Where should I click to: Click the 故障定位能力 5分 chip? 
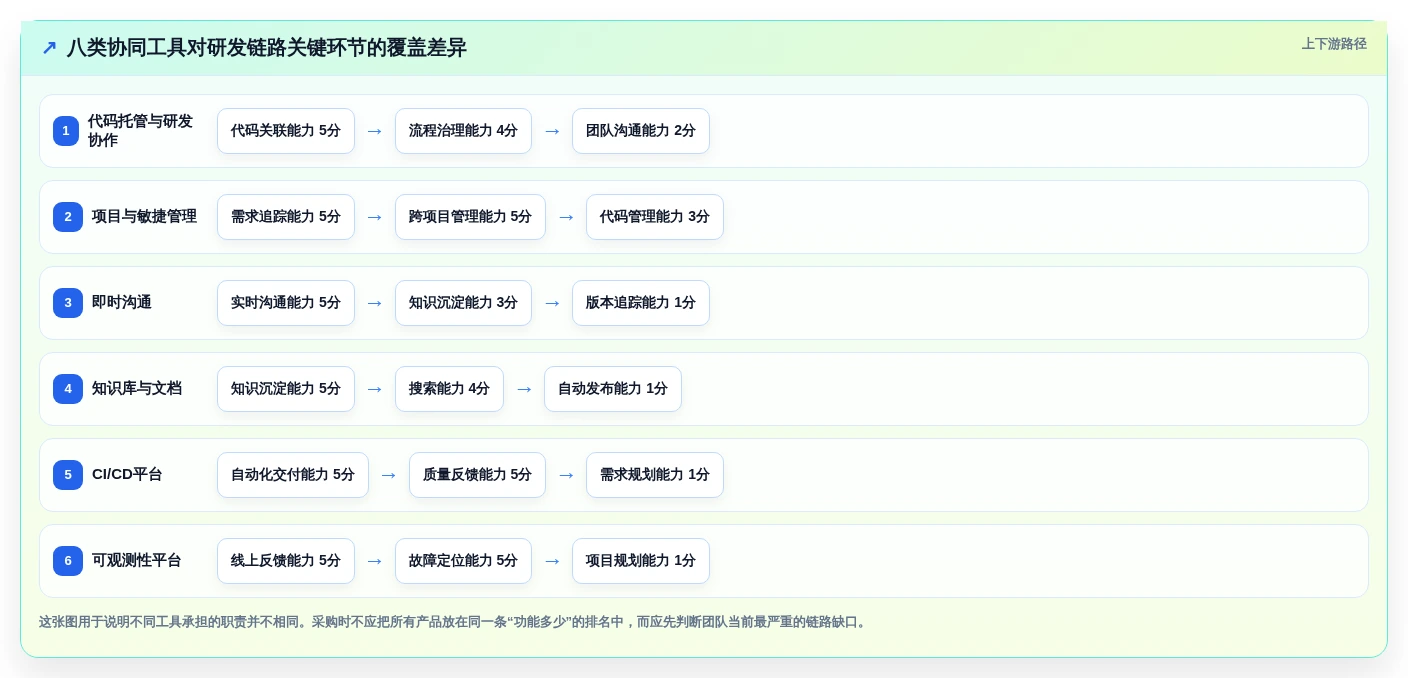[463, 561]
